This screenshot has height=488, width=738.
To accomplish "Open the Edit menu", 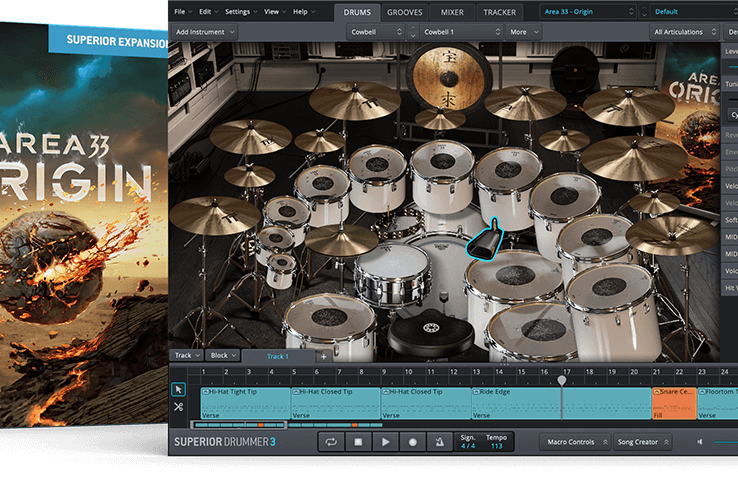I will click(x=208, y=12).
